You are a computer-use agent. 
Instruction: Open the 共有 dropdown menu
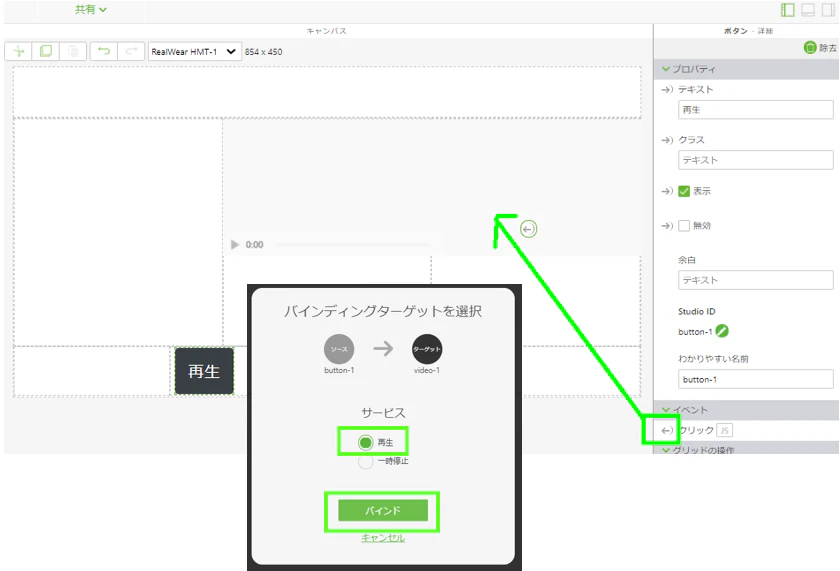point(90,10)
